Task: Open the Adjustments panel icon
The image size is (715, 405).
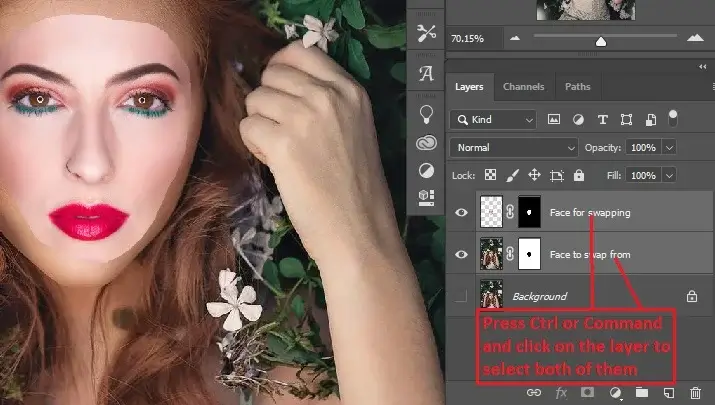Action: click(x=426, y=171)
